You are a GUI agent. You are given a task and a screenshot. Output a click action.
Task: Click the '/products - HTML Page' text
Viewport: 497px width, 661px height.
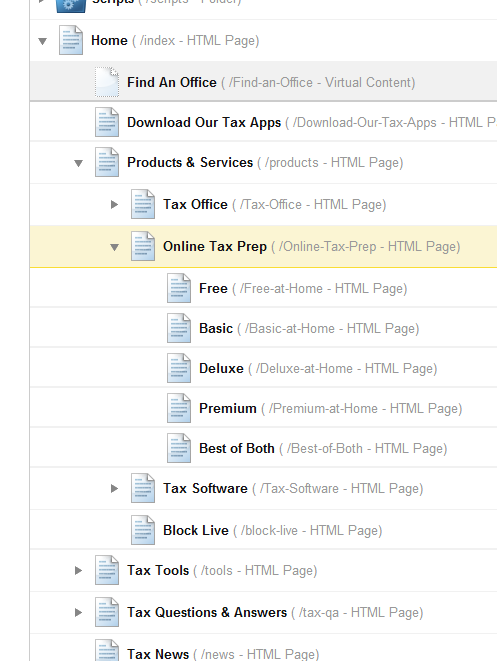(x=330, y=163)
